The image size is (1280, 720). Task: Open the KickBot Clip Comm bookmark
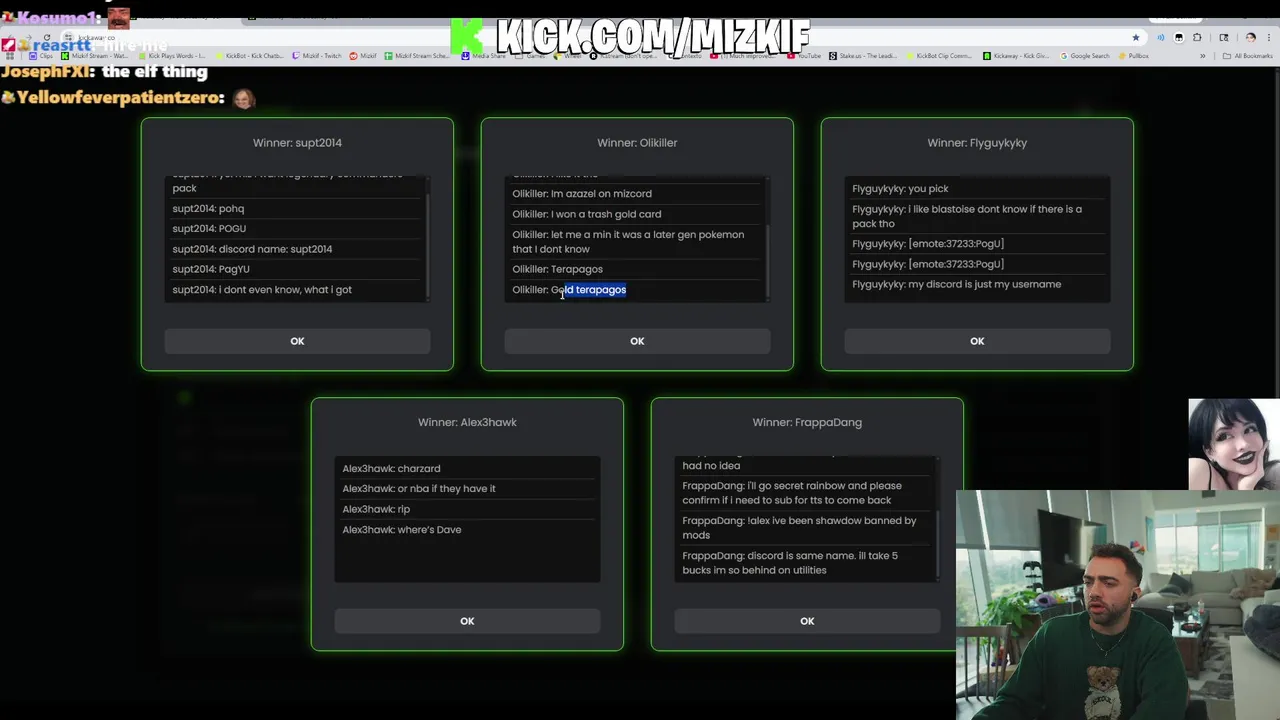pos(939,56)
